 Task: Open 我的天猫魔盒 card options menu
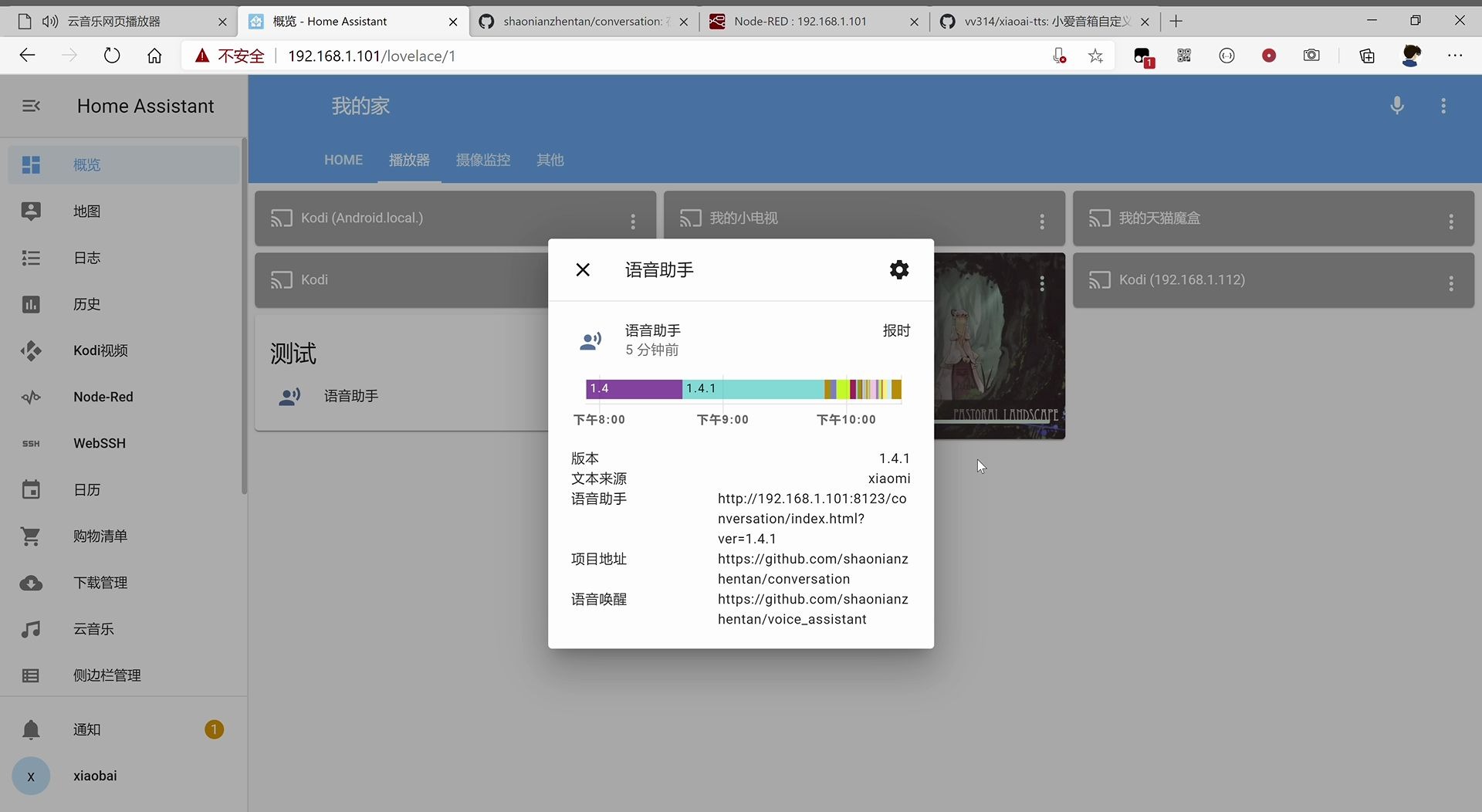pyautogui.click(x=1451, y=222)
